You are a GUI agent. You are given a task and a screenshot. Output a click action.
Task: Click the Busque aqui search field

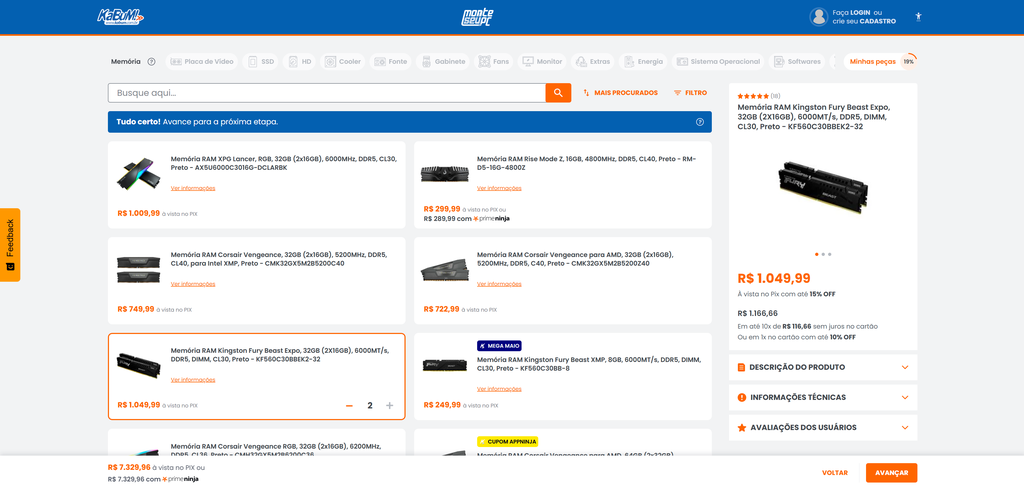(327, 93)
